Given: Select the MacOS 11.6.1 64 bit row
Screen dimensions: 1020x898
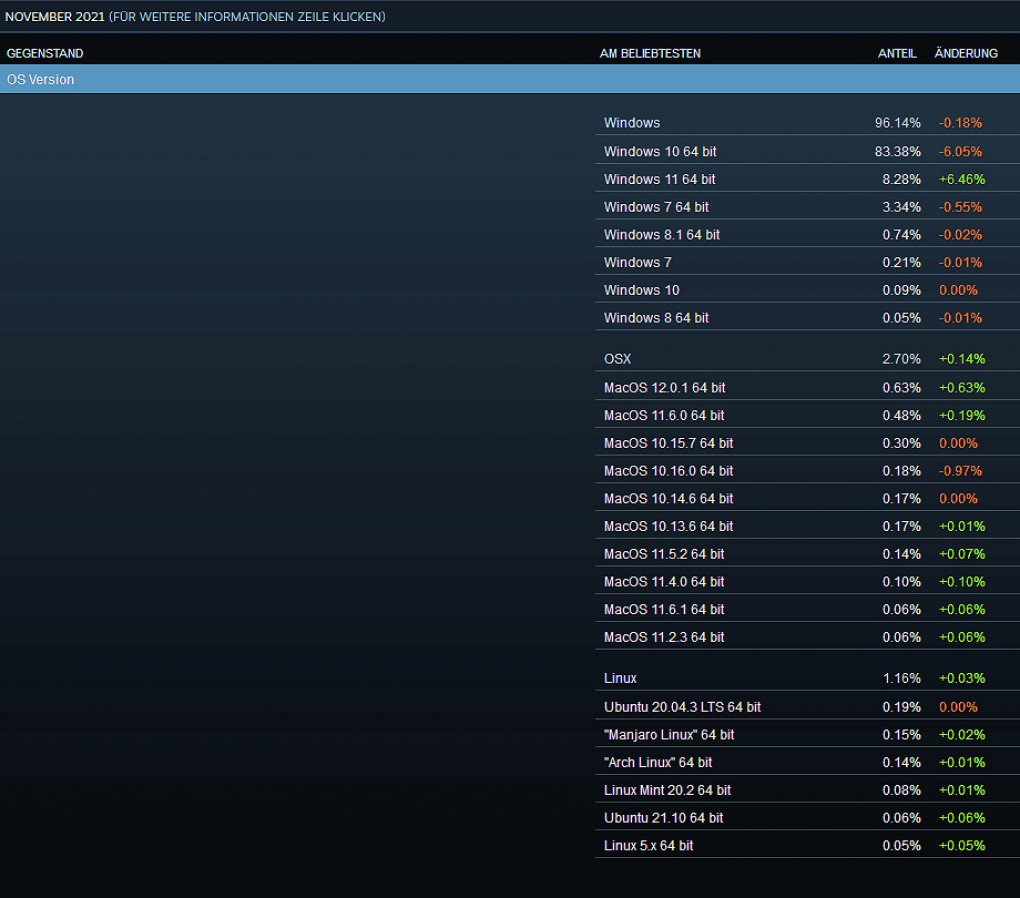Looking at the screenshot, I should [807, 610].
